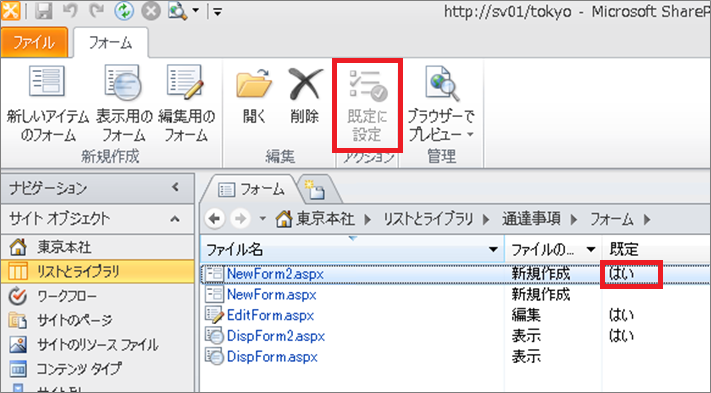Screen dimensions: 711x393
Task: Click the はい cell in NewForm2.aspx row
Action: point(621,274)
